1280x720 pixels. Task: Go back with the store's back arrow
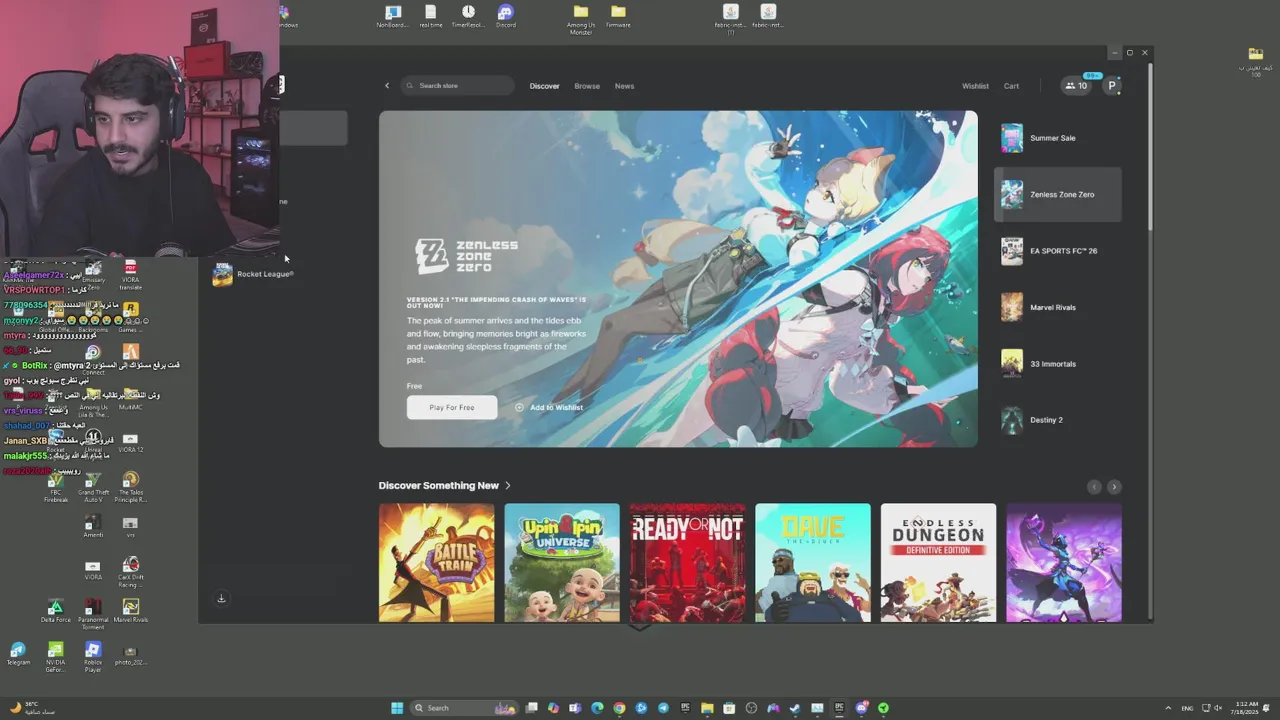pyautogui.click(x=387, y=86)
